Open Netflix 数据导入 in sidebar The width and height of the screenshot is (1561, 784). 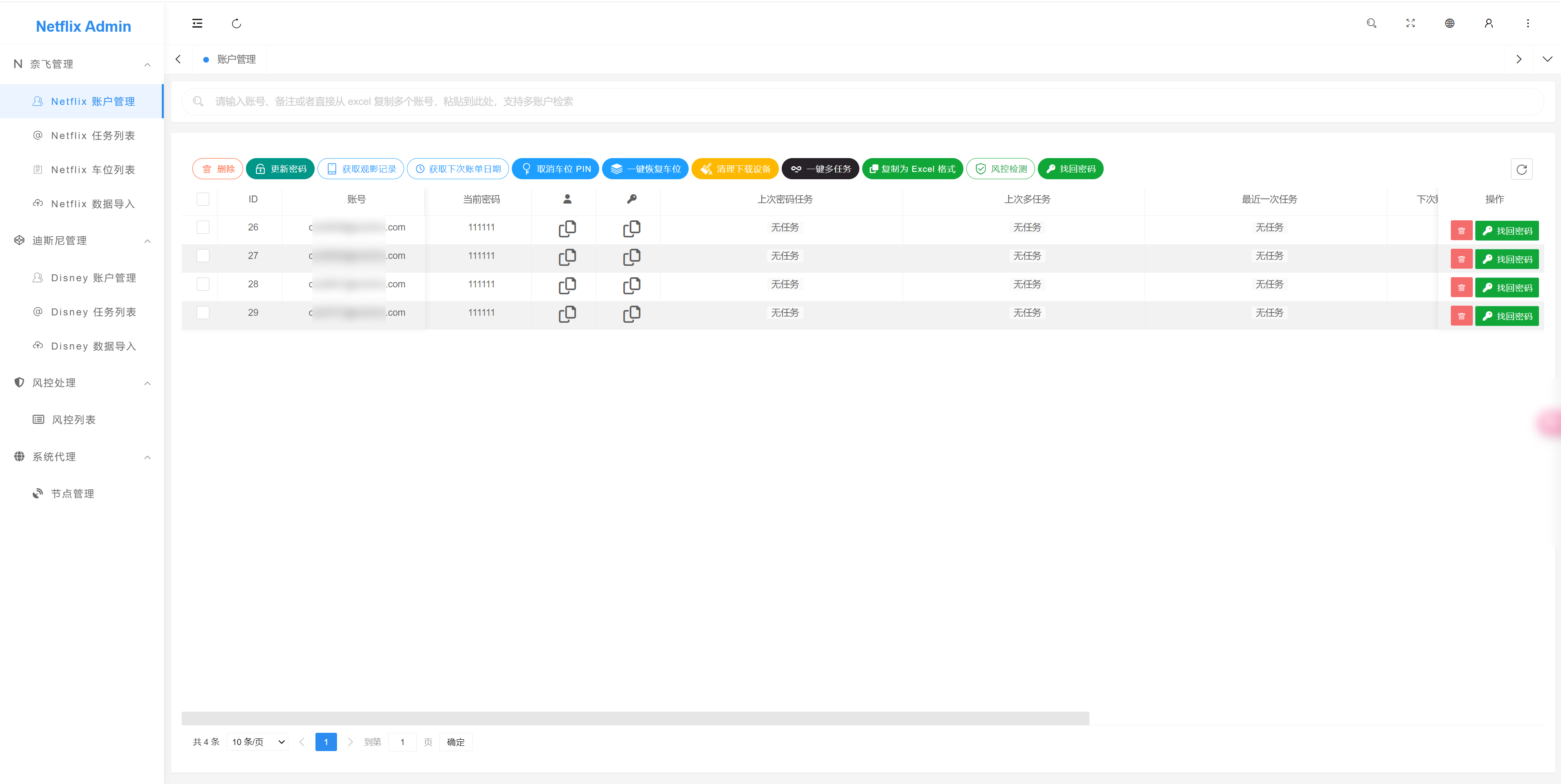point(81,204)
